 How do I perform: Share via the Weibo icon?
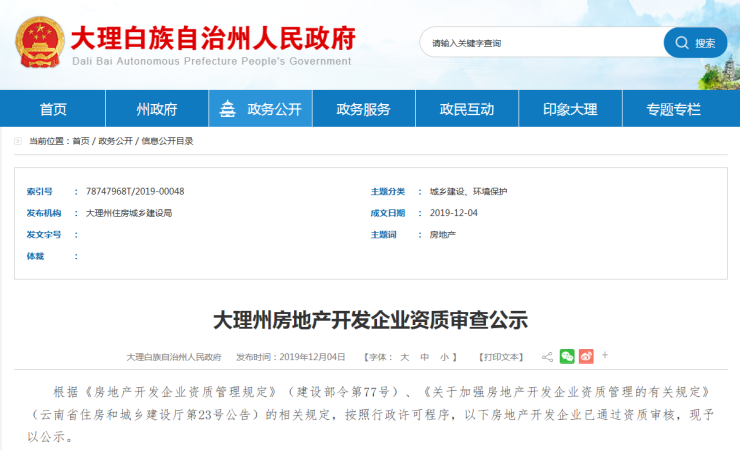[586, 357]
